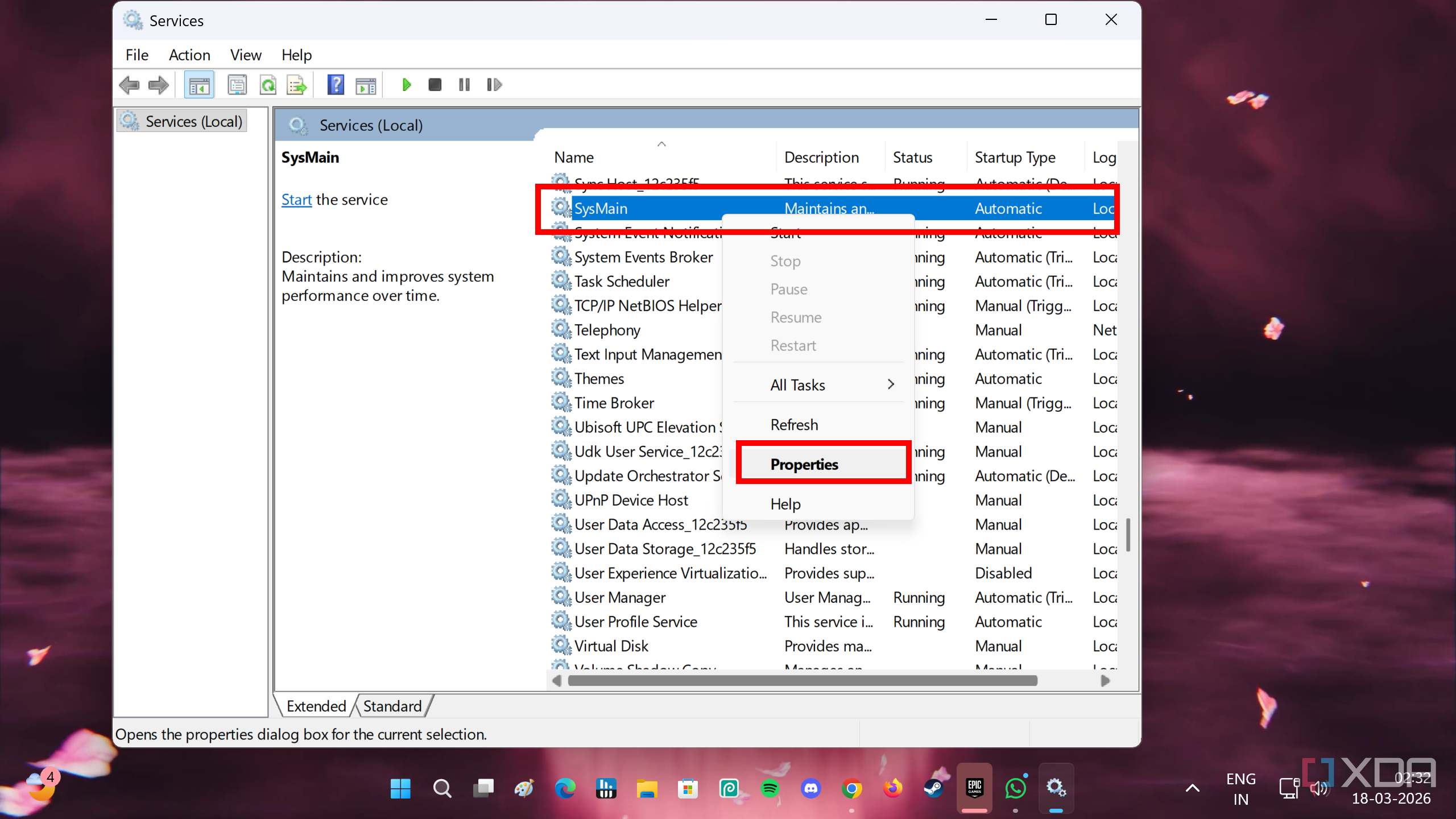Image resolution: width=1456 pixels, height=819 pixels.
Task: Switch to the Standard tab
Action: coord(392,706)
